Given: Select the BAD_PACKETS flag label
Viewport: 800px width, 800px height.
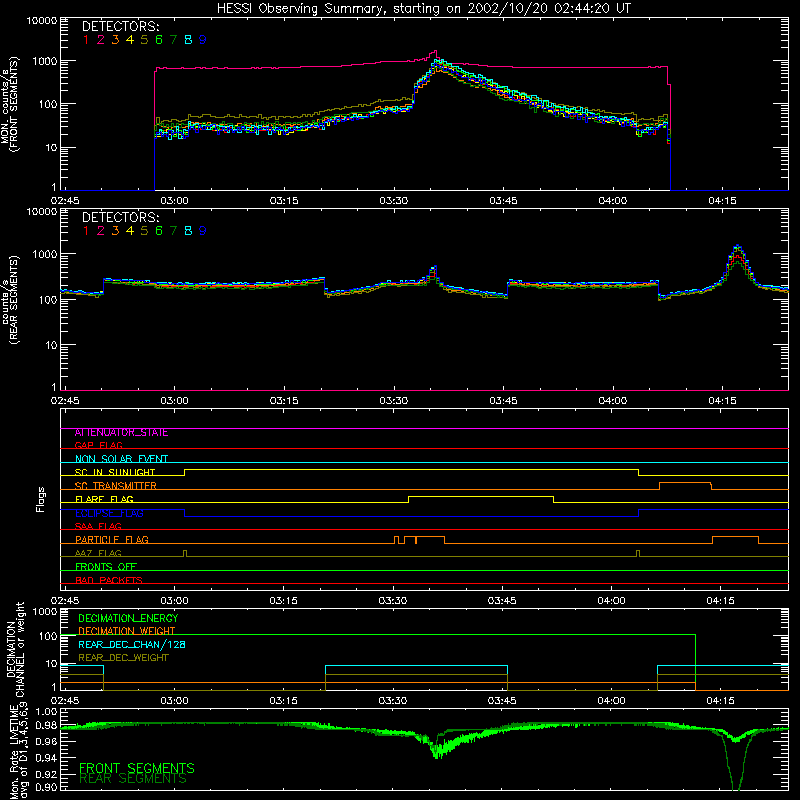Looking at the screenshot, I should tap(109, 580).
